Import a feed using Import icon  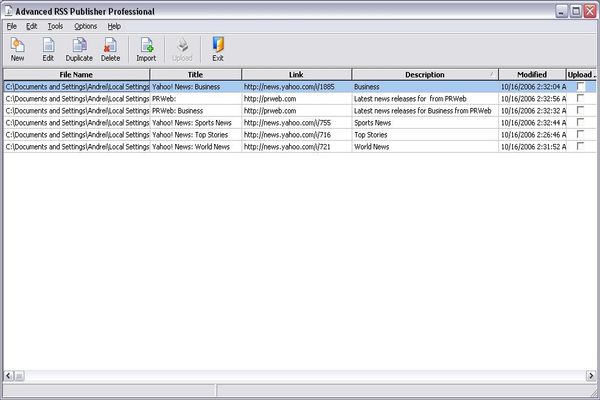click(146, 49)
